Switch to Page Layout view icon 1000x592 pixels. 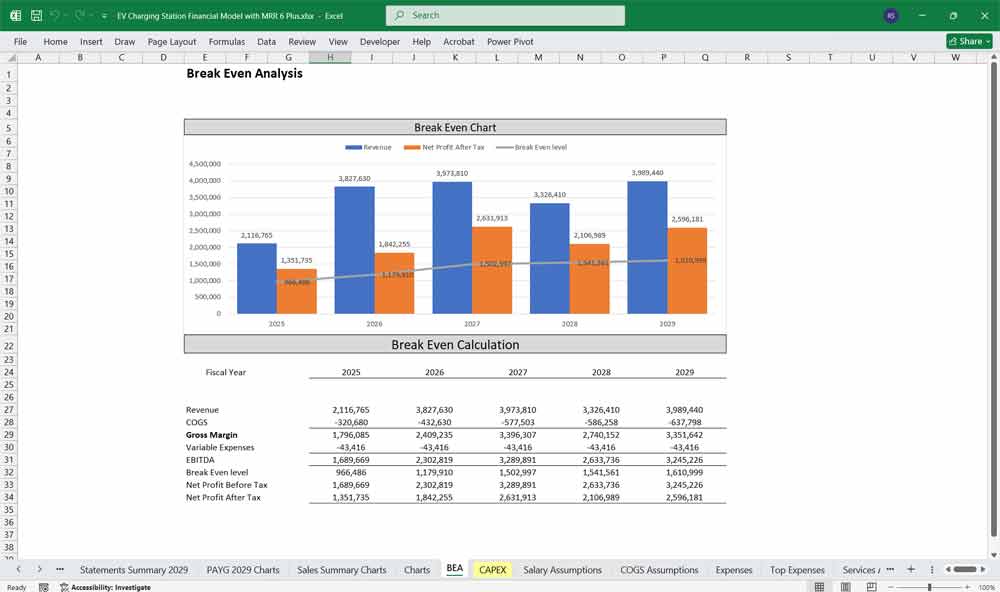click(846, 587)
